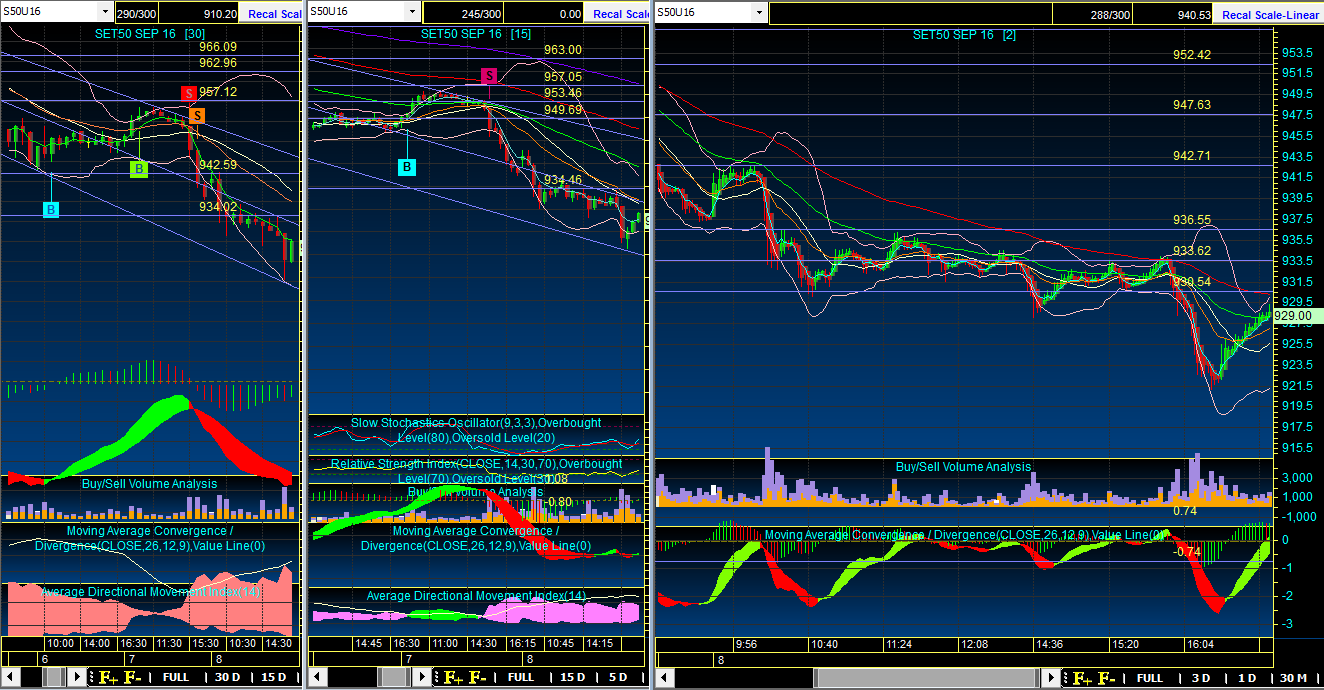Select 15 D range in middle chart toolbar
The width and height of the screenshot is (1324, 690).
click(x=572, y=678)
